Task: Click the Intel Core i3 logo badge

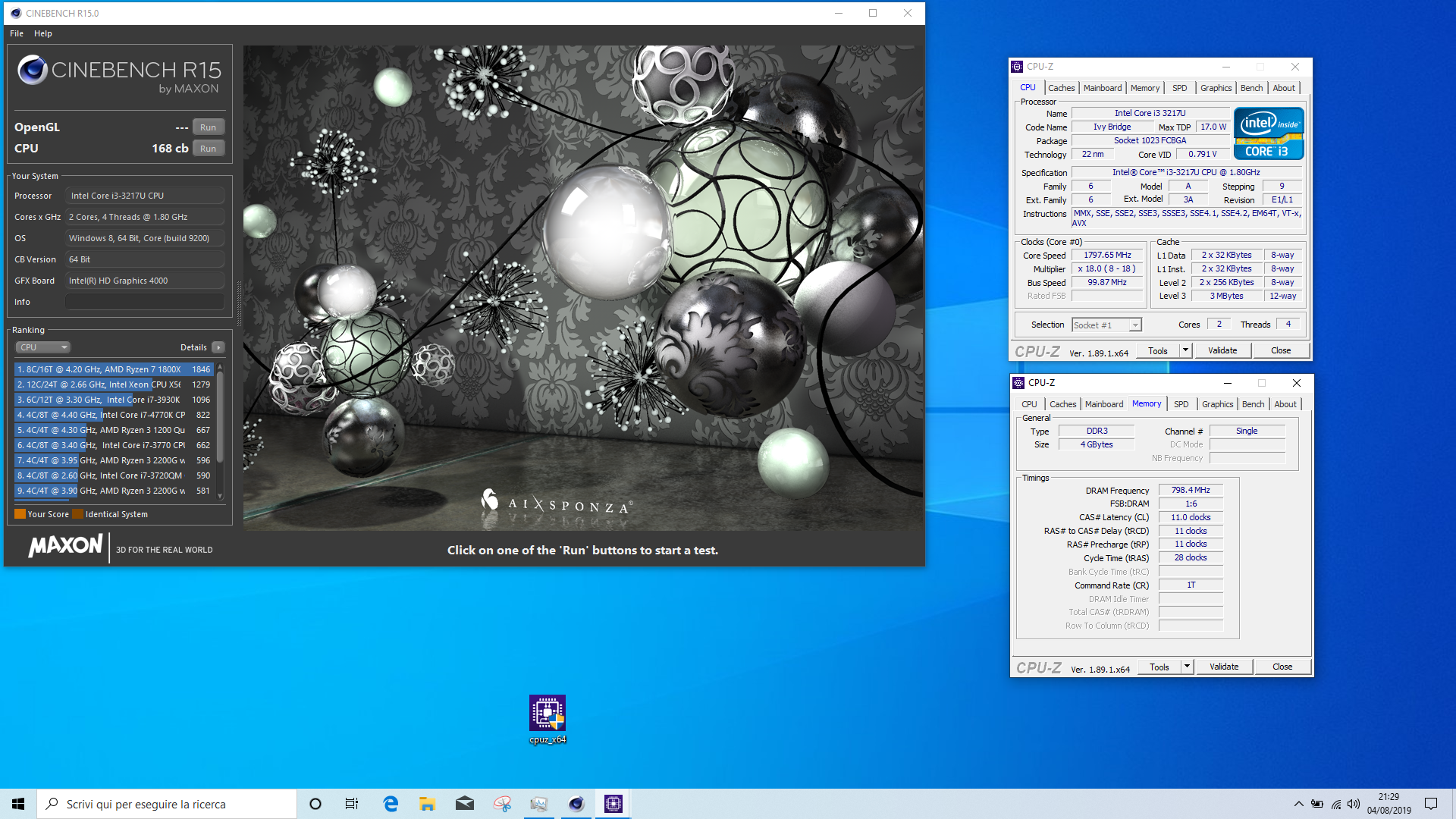Action: point(1269,133)
